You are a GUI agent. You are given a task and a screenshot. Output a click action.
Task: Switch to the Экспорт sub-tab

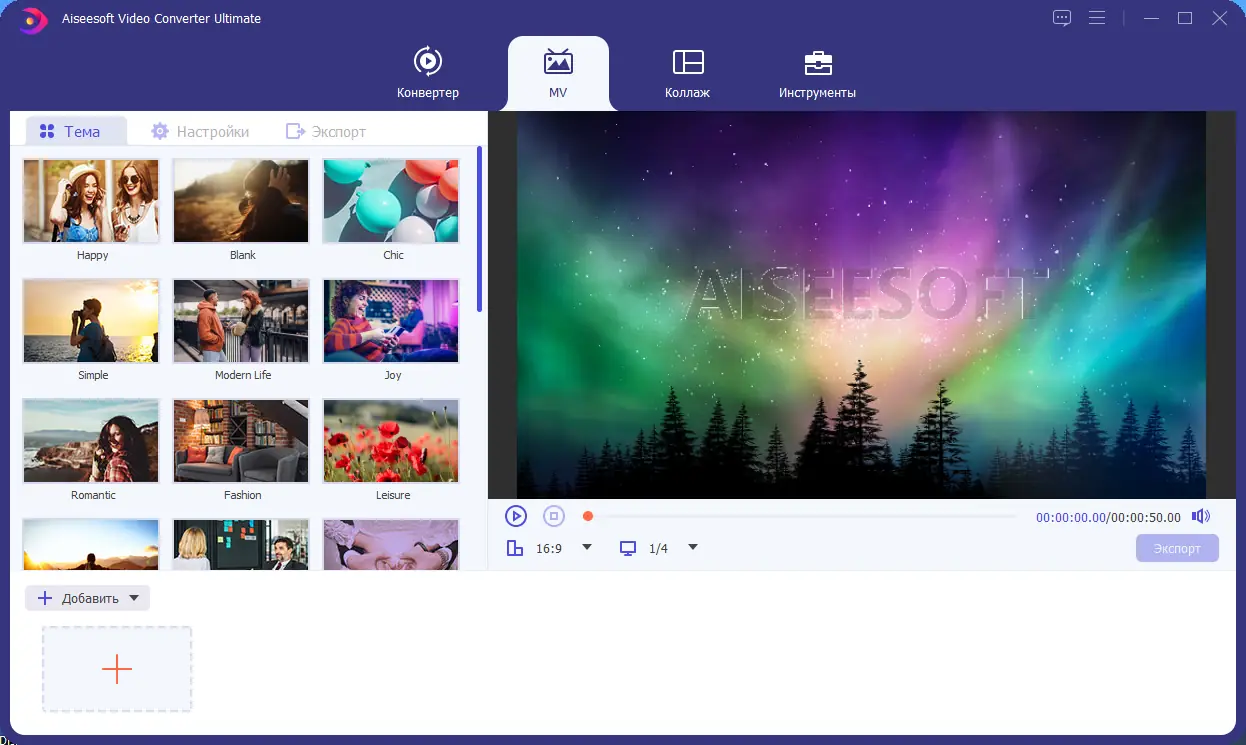326,131
